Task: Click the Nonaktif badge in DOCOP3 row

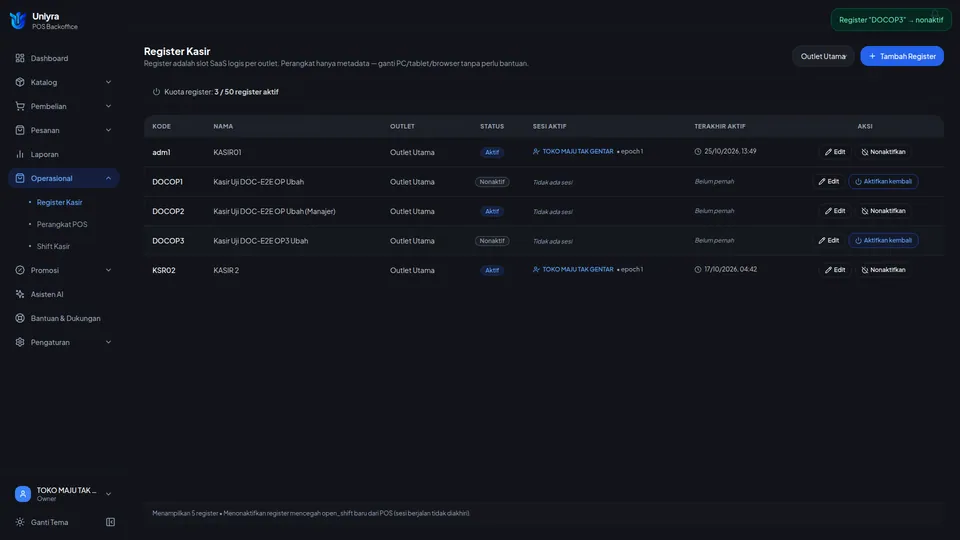Action: point(492,241)
